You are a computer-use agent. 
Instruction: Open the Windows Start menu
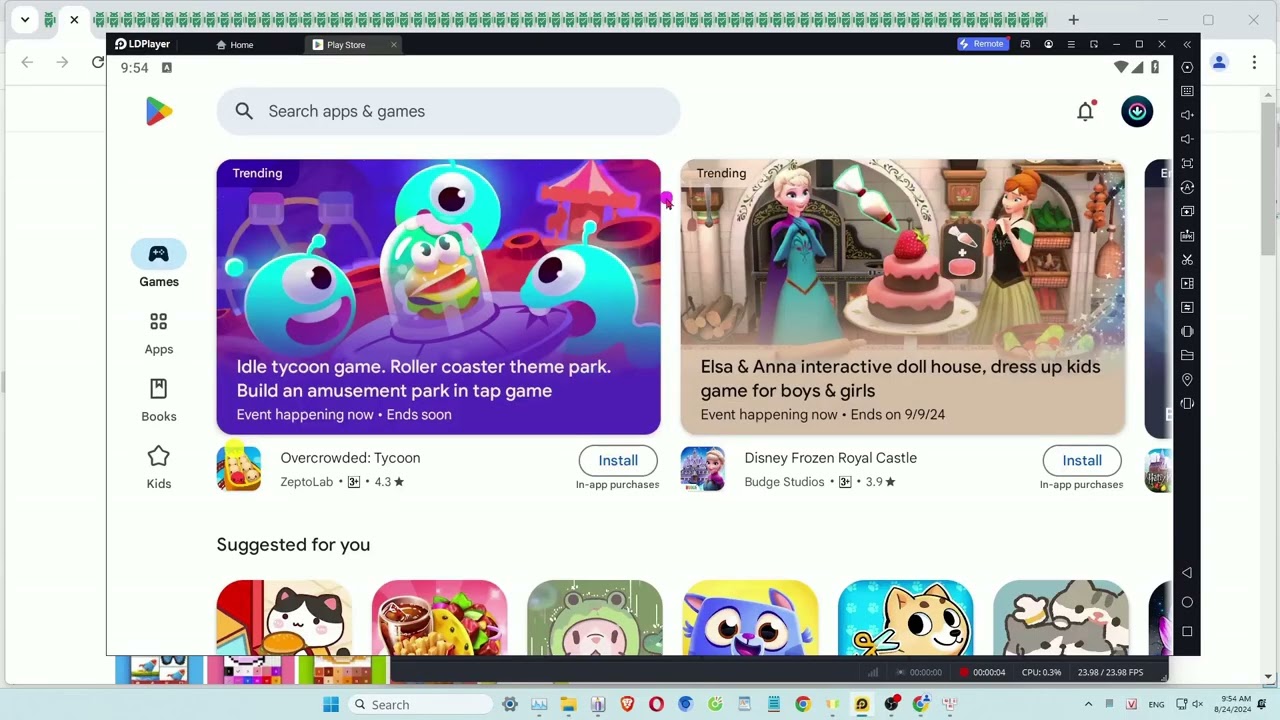(331, 704)
